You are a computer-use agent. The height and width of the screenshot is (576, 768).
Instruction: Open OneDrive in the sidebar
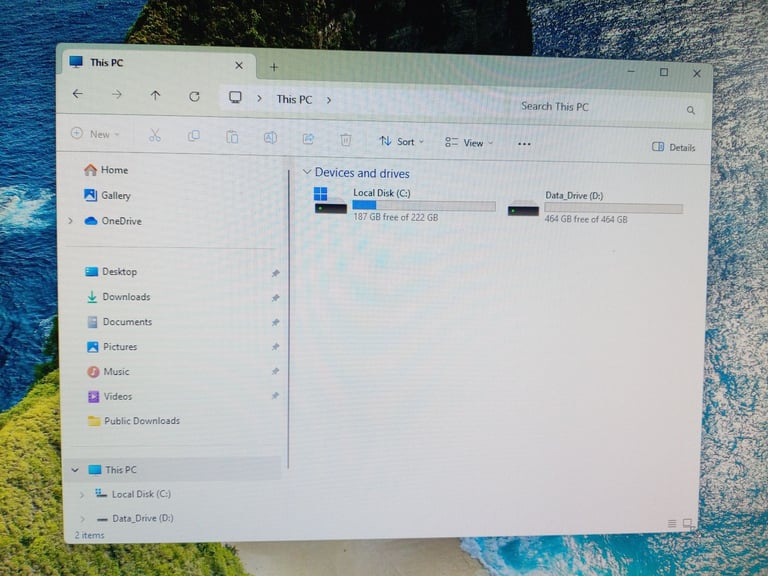[113, 221]
